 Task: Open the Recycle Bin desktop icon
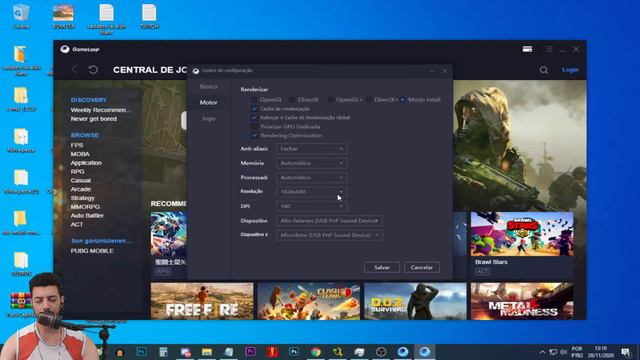click(x=21, y=16)
